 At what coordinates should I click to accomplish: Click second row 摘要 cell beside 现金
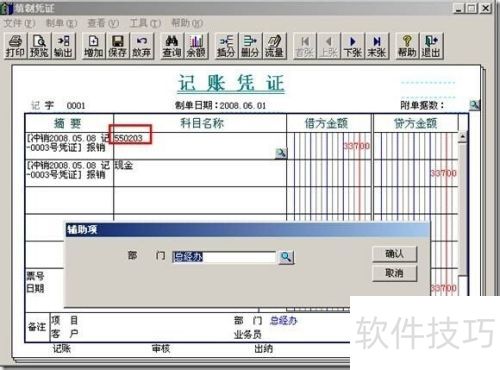coord(69,173)
